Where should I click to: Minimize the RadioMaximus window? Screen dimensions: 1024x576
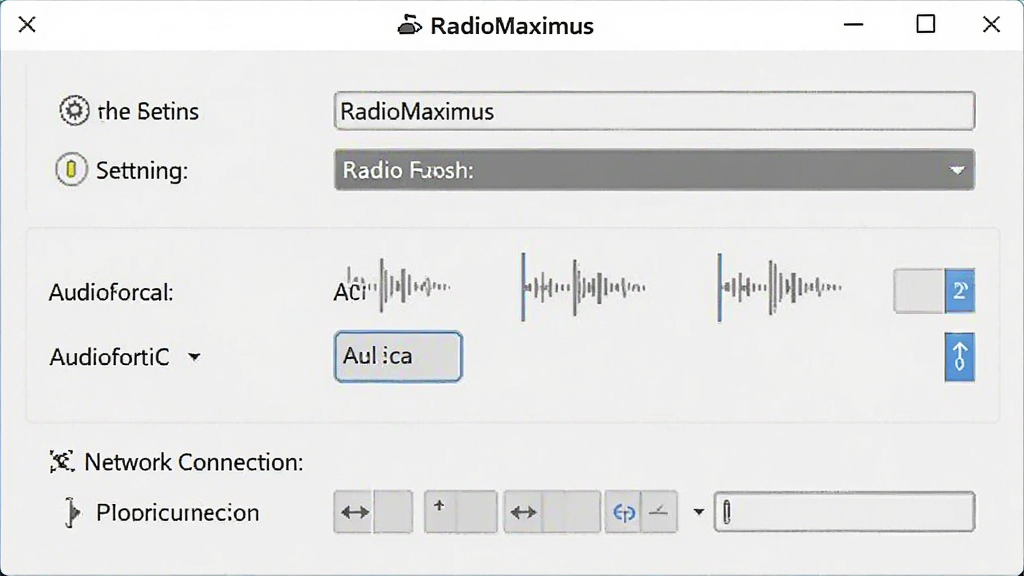(x=853, y=25)
